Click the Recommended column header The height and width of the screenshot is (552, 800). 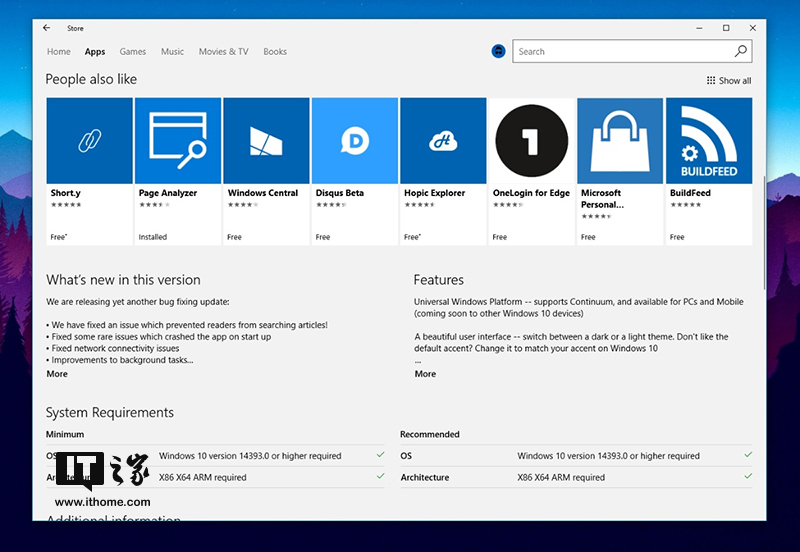coord(430,434)
